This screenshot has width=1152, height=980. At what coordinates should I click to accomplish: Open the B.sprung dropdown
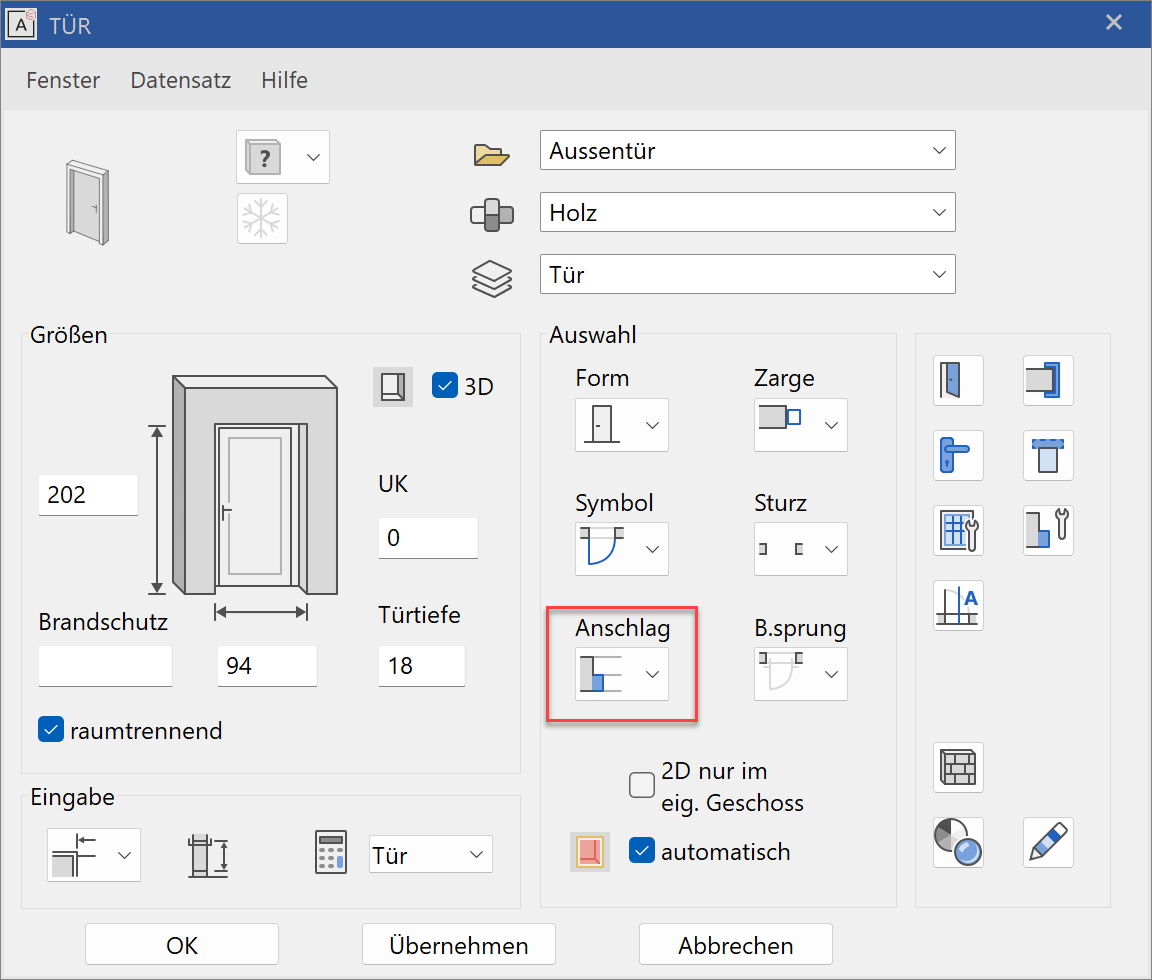(800, 674)
